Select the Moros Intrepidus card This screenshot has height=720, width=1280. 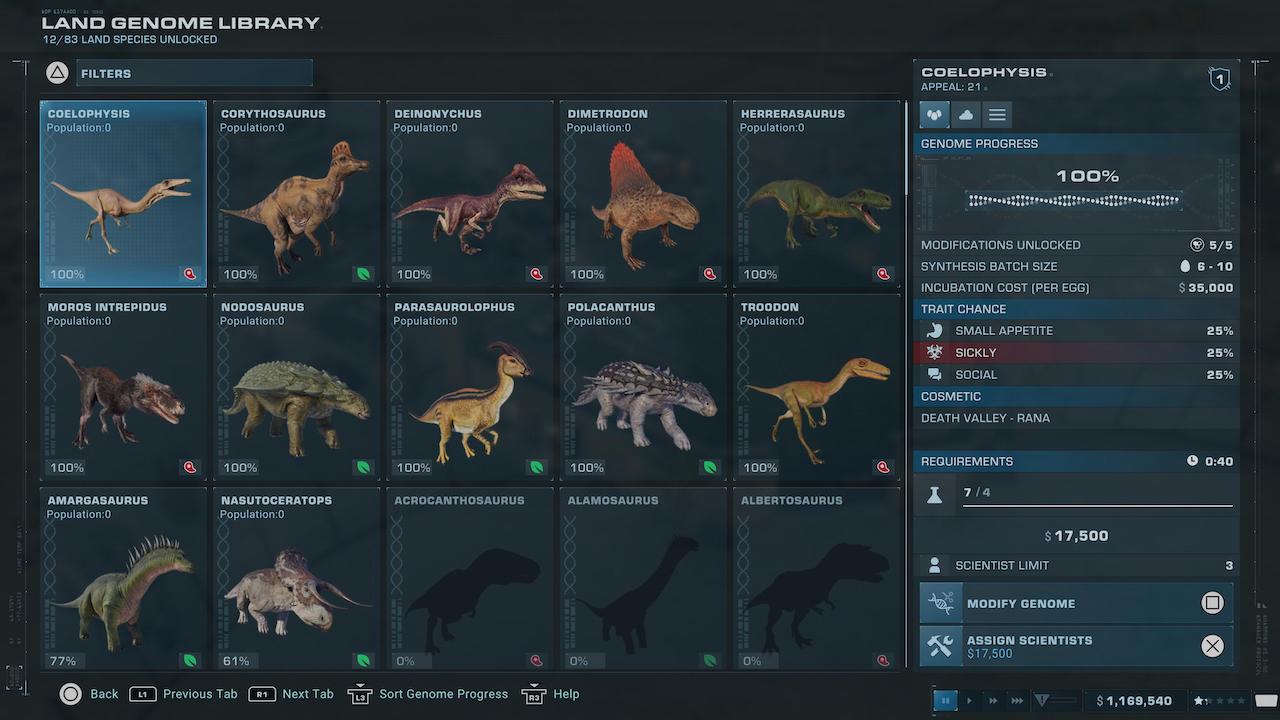(123, 387)
